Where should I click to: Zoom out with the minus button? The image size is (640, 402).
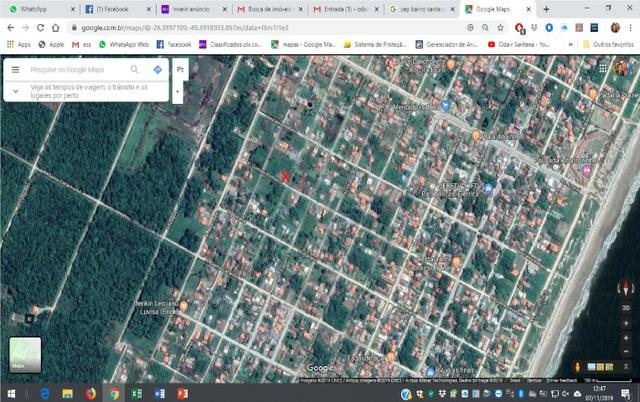(626, 351)
